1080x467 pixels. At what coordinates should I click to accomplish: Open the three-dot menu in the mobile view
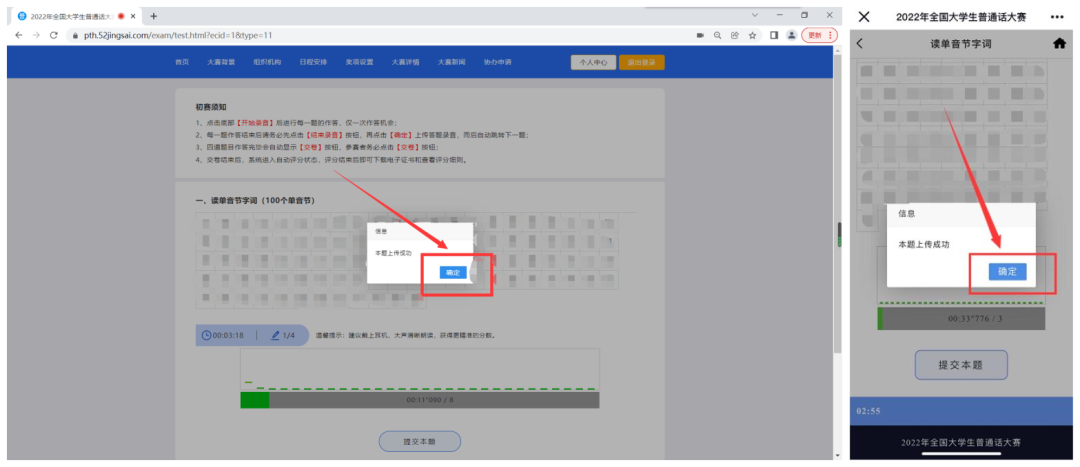[1057, 17]
